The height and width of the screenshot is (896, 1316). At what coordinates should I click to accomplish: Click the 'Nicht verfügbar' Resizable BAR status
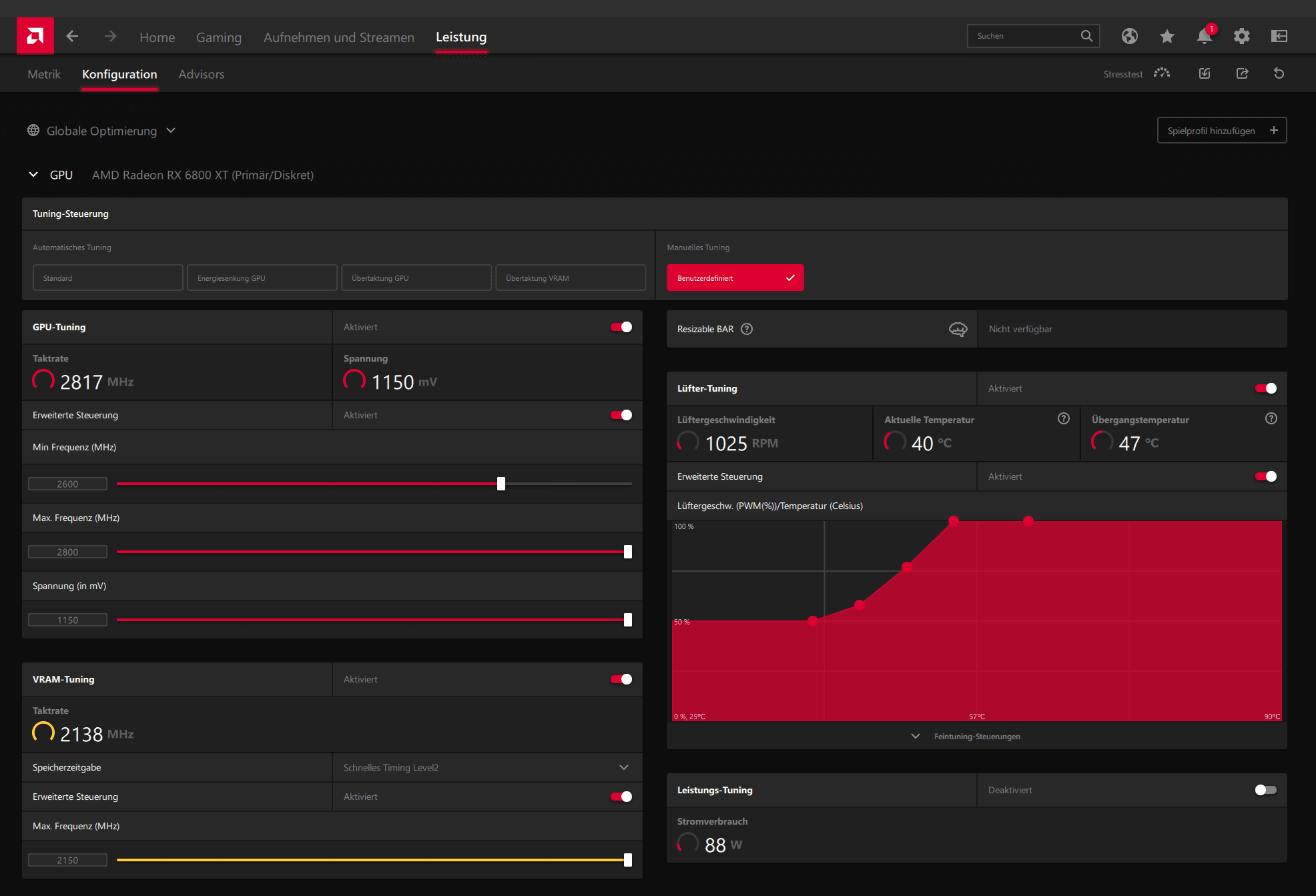[x=1020, y=329]
